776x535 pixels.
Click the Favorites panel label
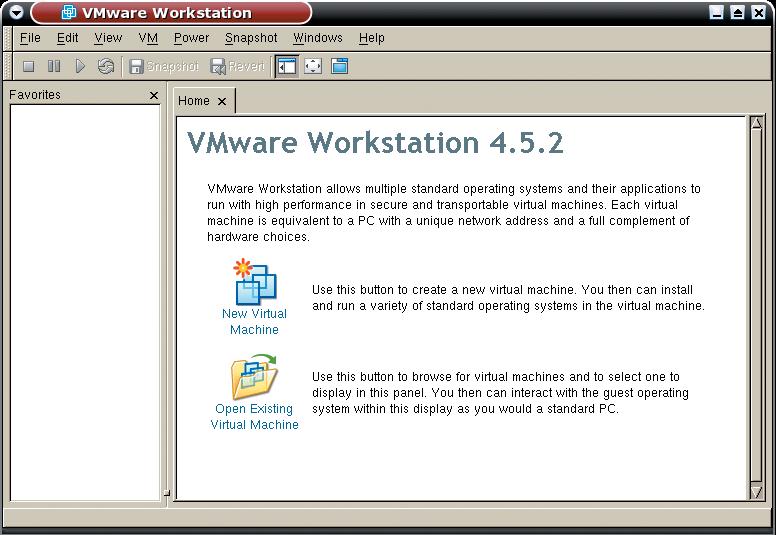[35, 95]
